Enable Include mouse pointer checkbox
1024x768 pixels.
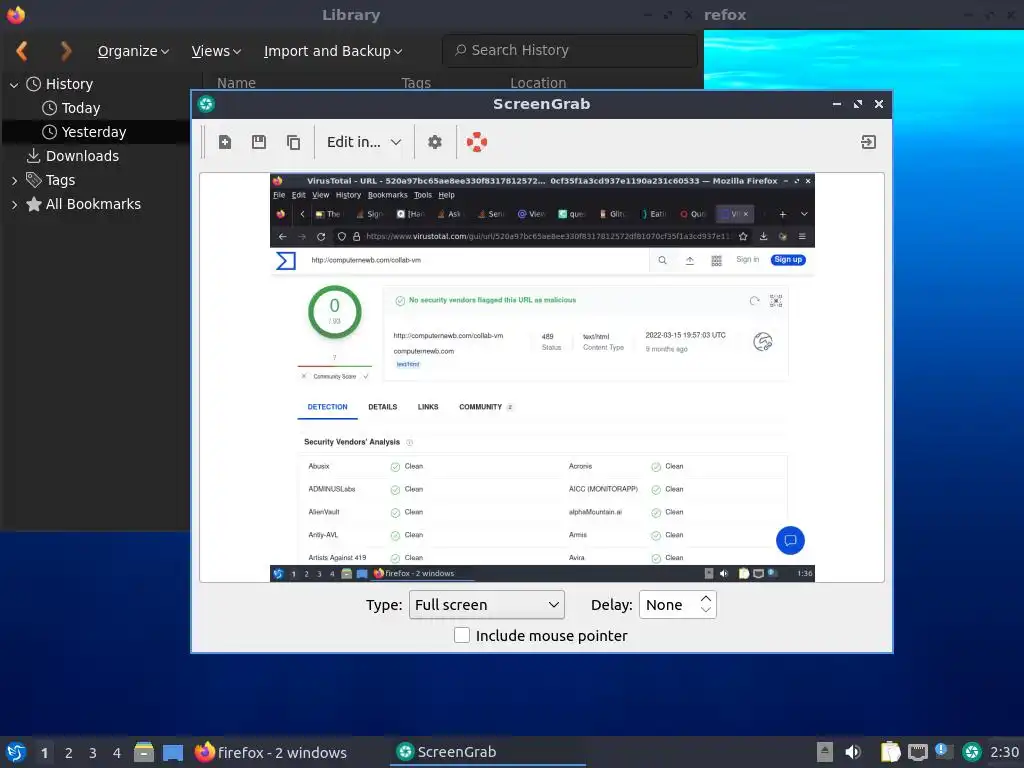462,635
